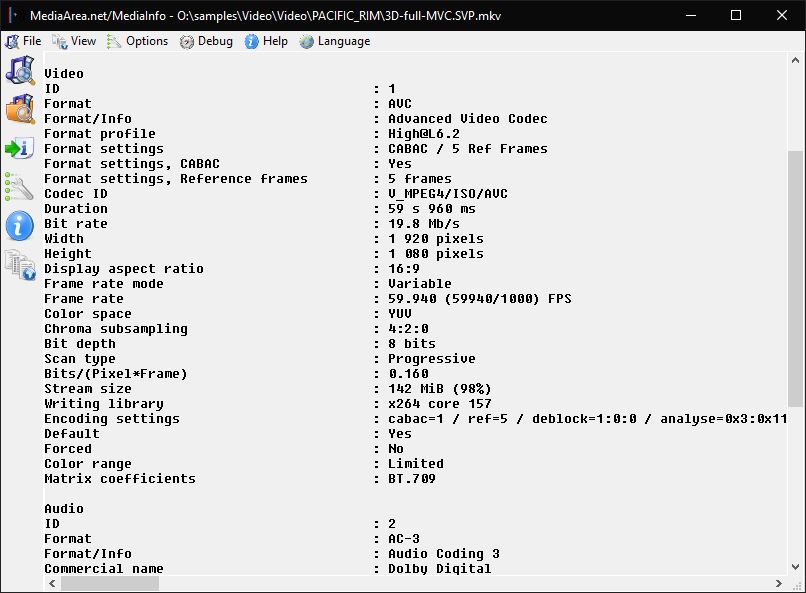Click the Open File sidebar icon

(x=20, y=71)
